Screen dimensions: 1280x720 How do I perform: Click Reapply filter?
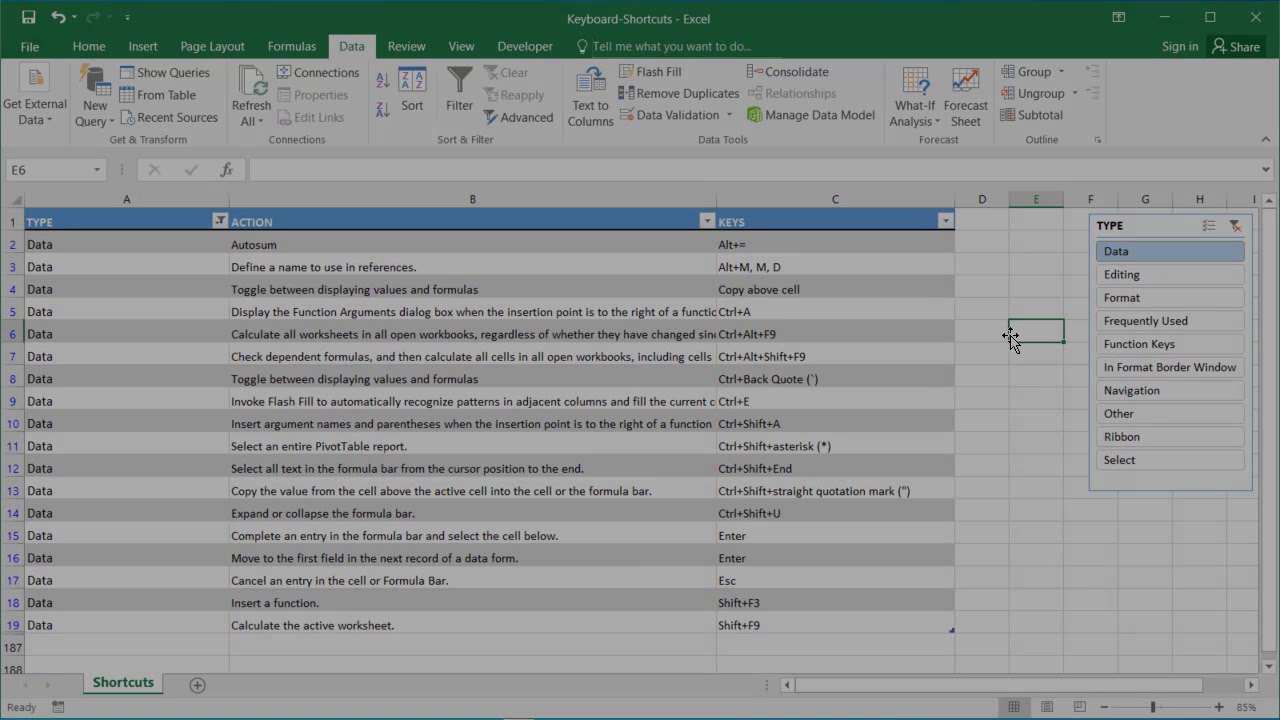(514, 95)
